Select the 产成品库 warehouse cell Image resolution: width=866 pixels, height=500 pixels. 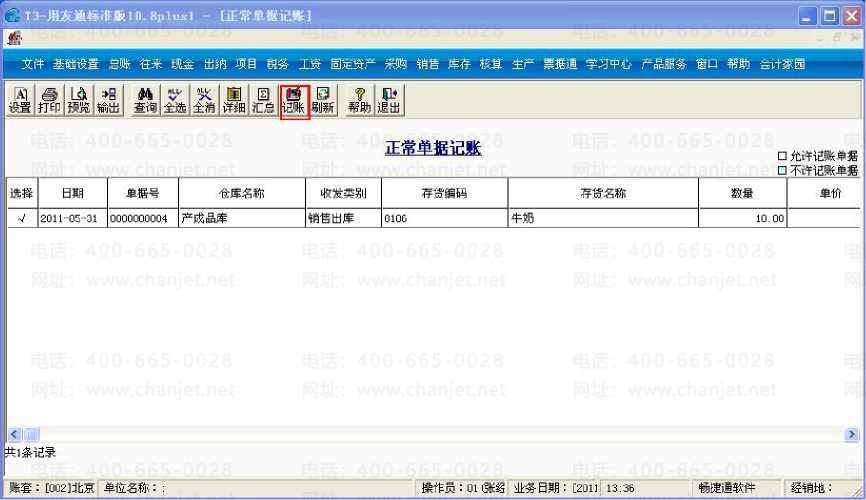pos(241,218)
